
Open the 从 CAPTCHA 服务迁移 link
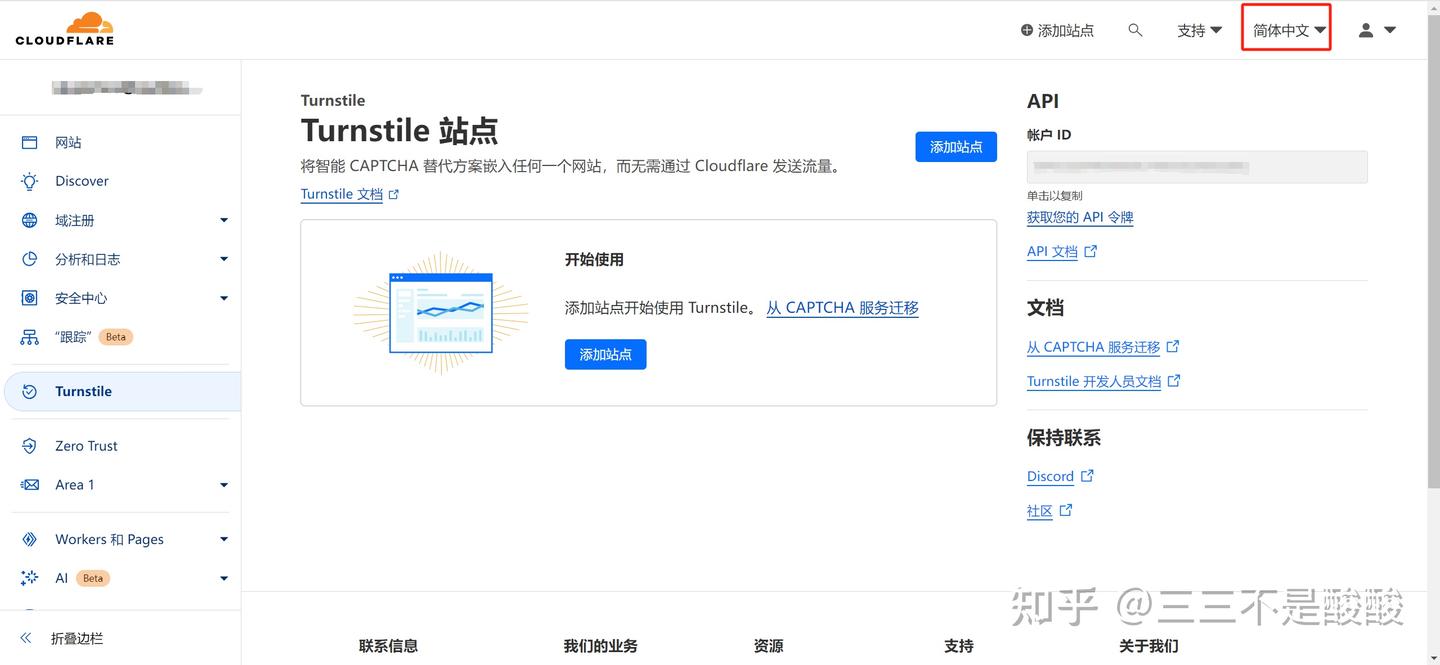[x=841, y=307]
